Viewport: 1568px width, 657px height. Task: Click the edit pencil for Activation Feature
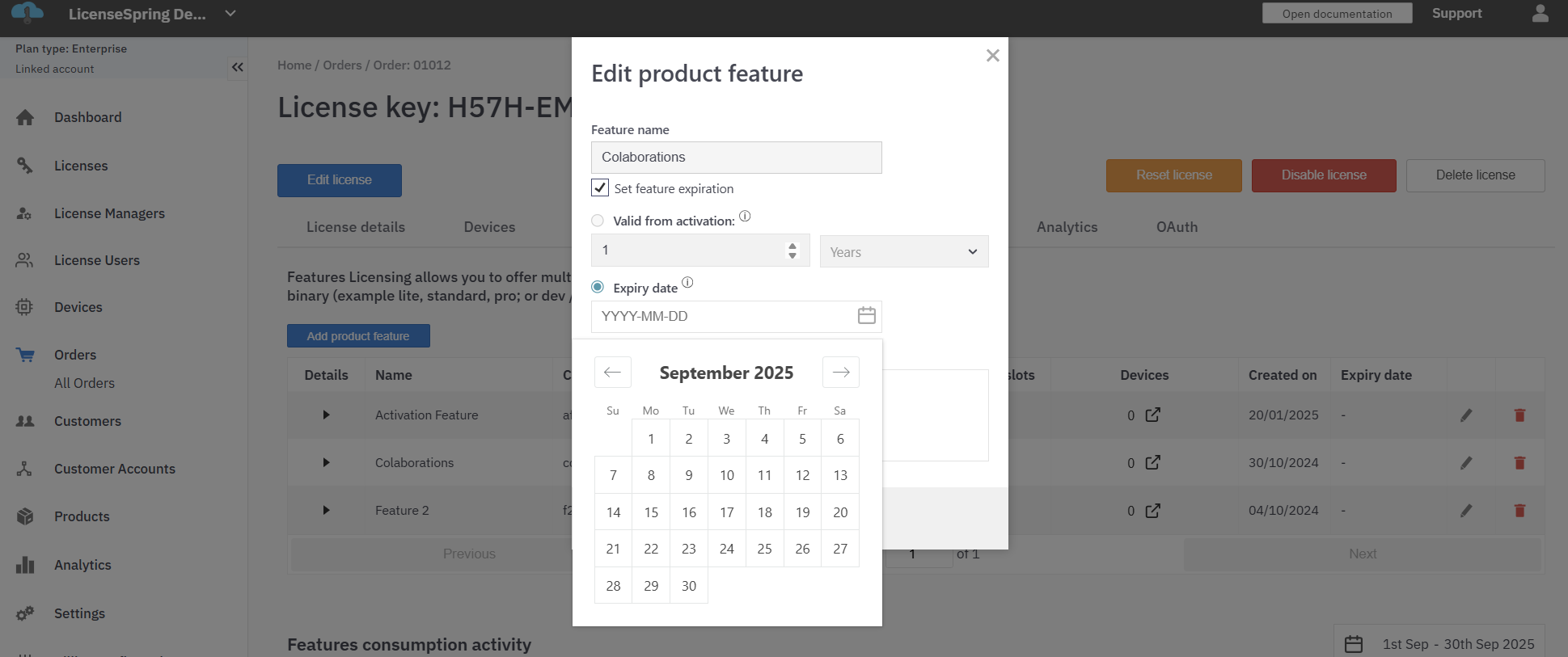click(x=1465, y=415)
